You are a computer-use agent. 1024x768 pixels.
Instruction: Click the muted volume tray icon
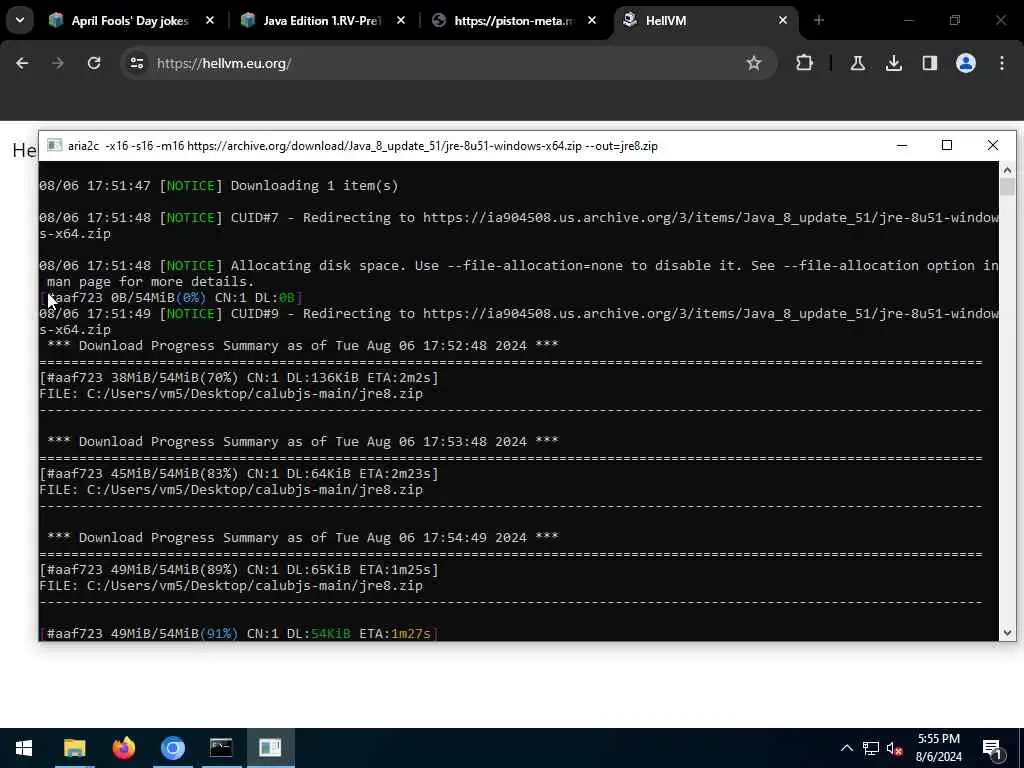895,749
